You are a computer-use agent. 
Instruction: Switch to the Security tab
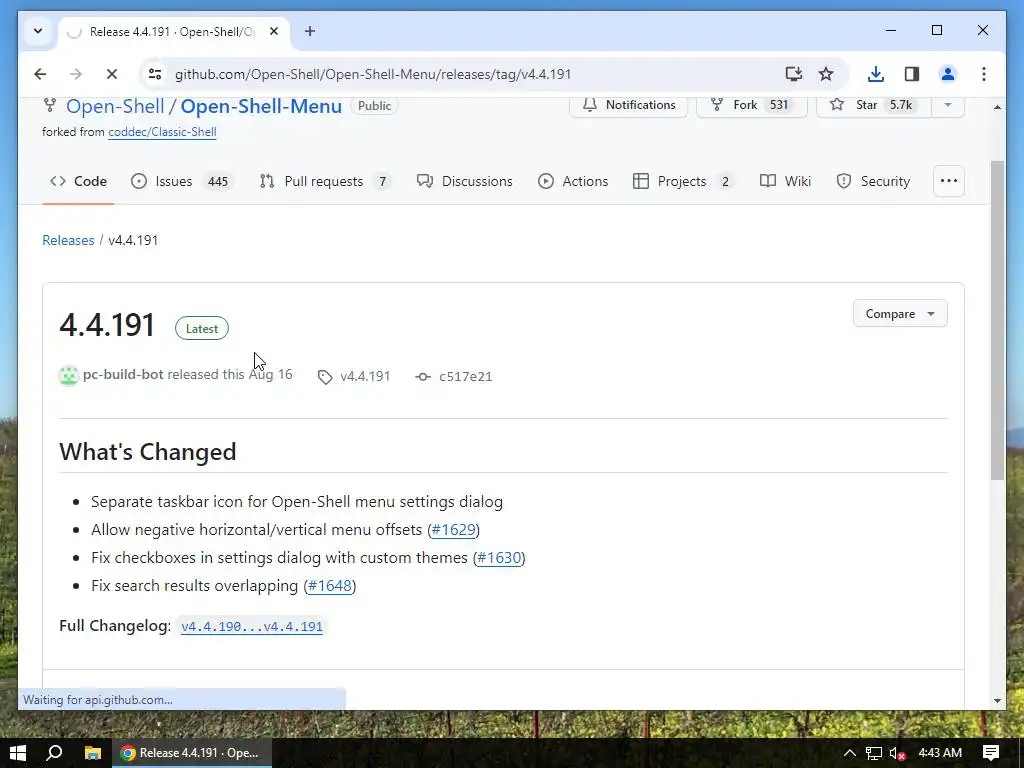pyautogui.click(x=873, y=182)
